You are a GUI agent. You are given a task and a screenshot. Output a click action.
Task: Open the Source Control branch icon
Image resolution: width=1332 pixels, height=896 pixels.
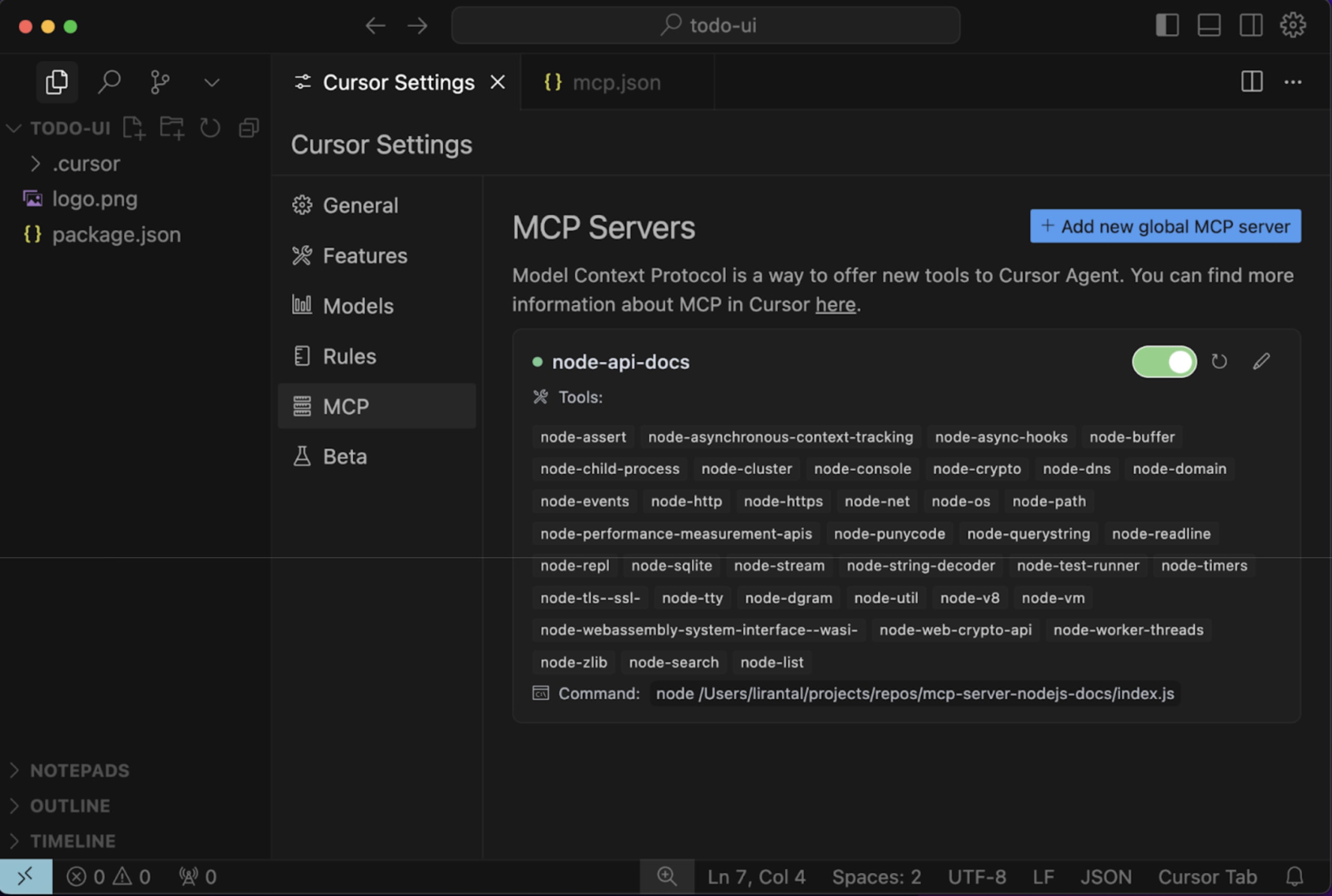click(160, 82)
